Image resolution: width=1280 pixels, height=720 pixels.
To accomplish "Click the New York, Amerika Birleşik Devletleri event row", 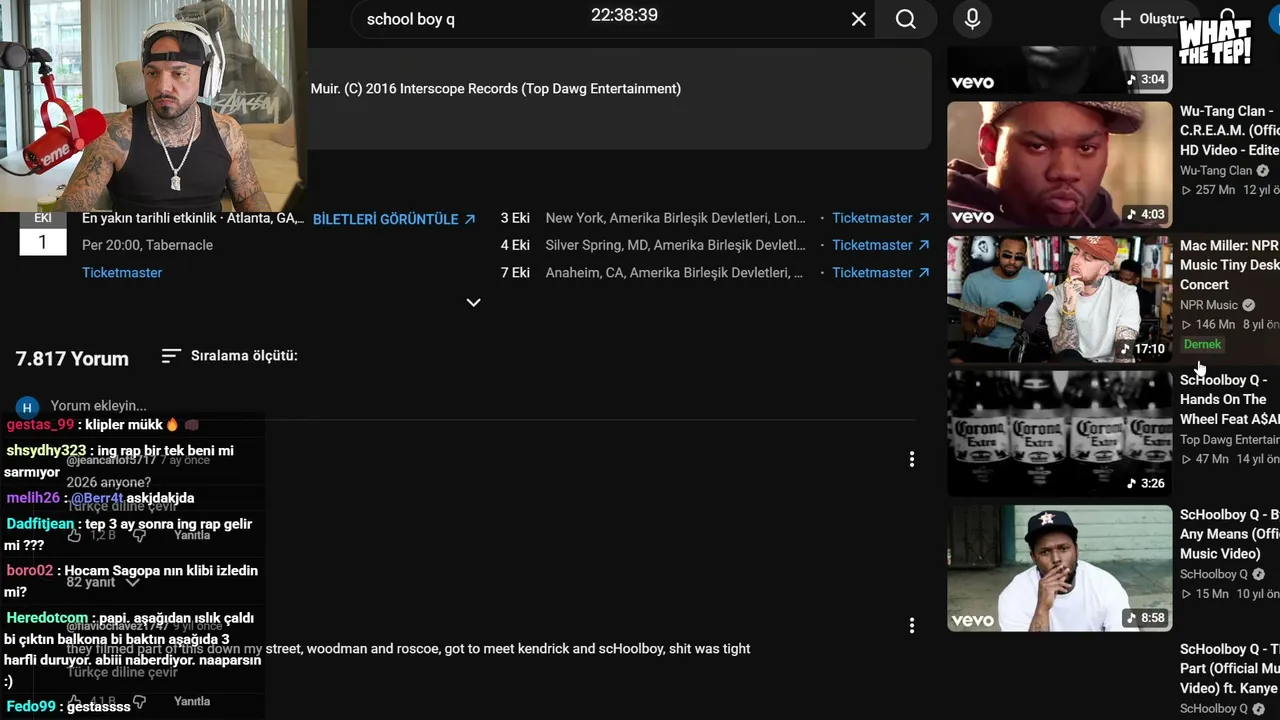I will tap(675, 218).
